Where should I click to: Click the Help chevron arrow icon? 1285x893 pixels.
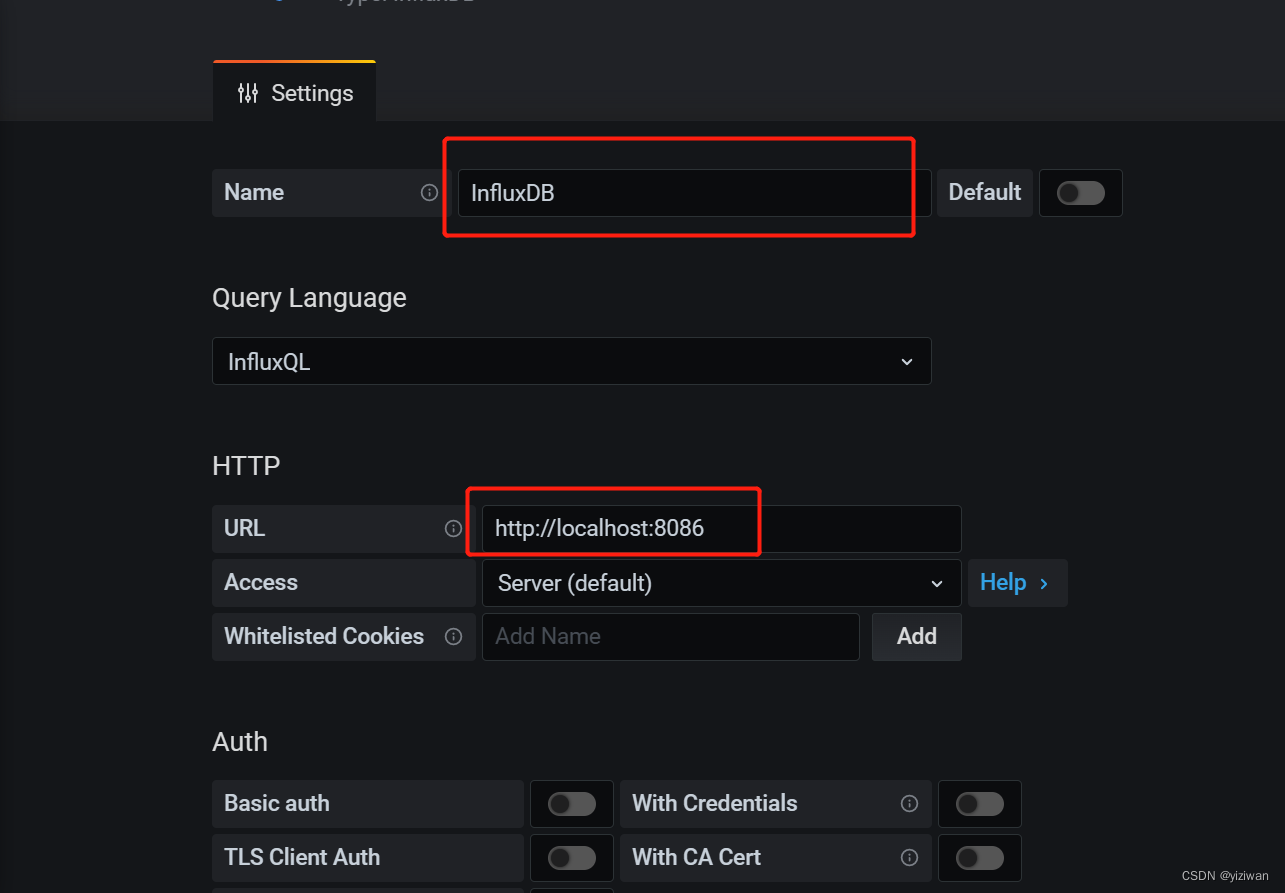point(1043,582)
